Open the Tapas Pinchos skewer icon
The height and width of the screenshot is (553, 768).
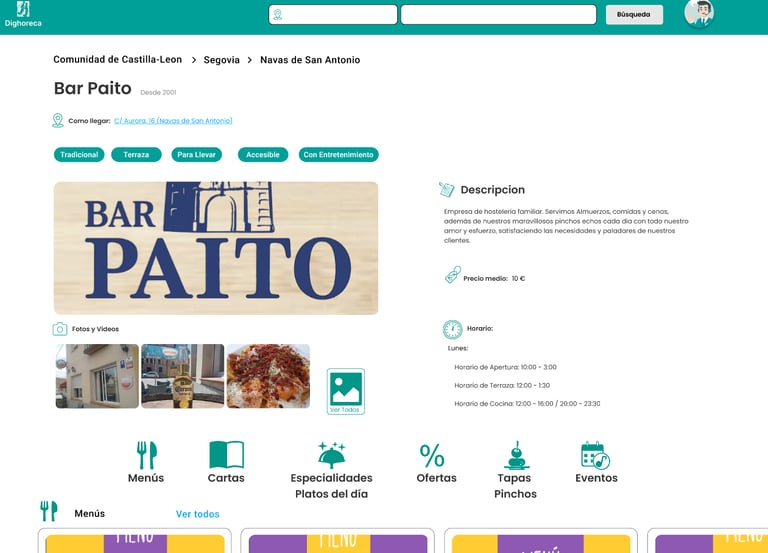click(x=516, y=455)
